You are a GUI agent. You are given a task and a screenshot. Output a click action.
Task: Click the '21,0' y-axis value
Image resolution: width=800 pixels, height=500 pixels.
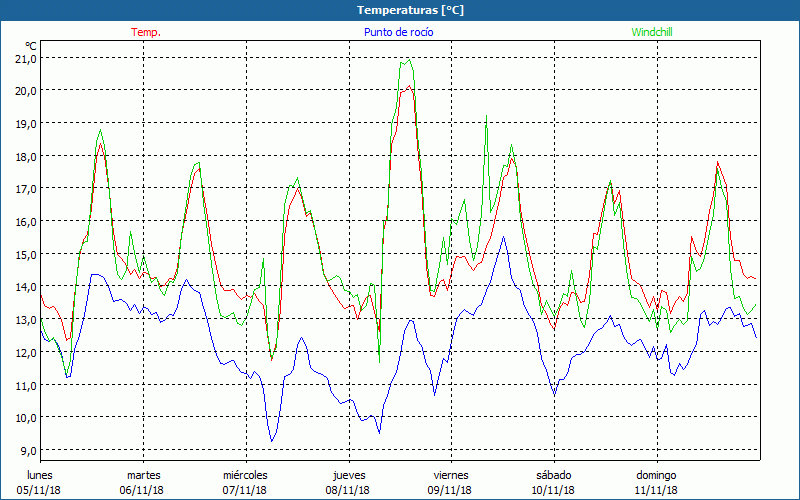[x=26, y=59]
